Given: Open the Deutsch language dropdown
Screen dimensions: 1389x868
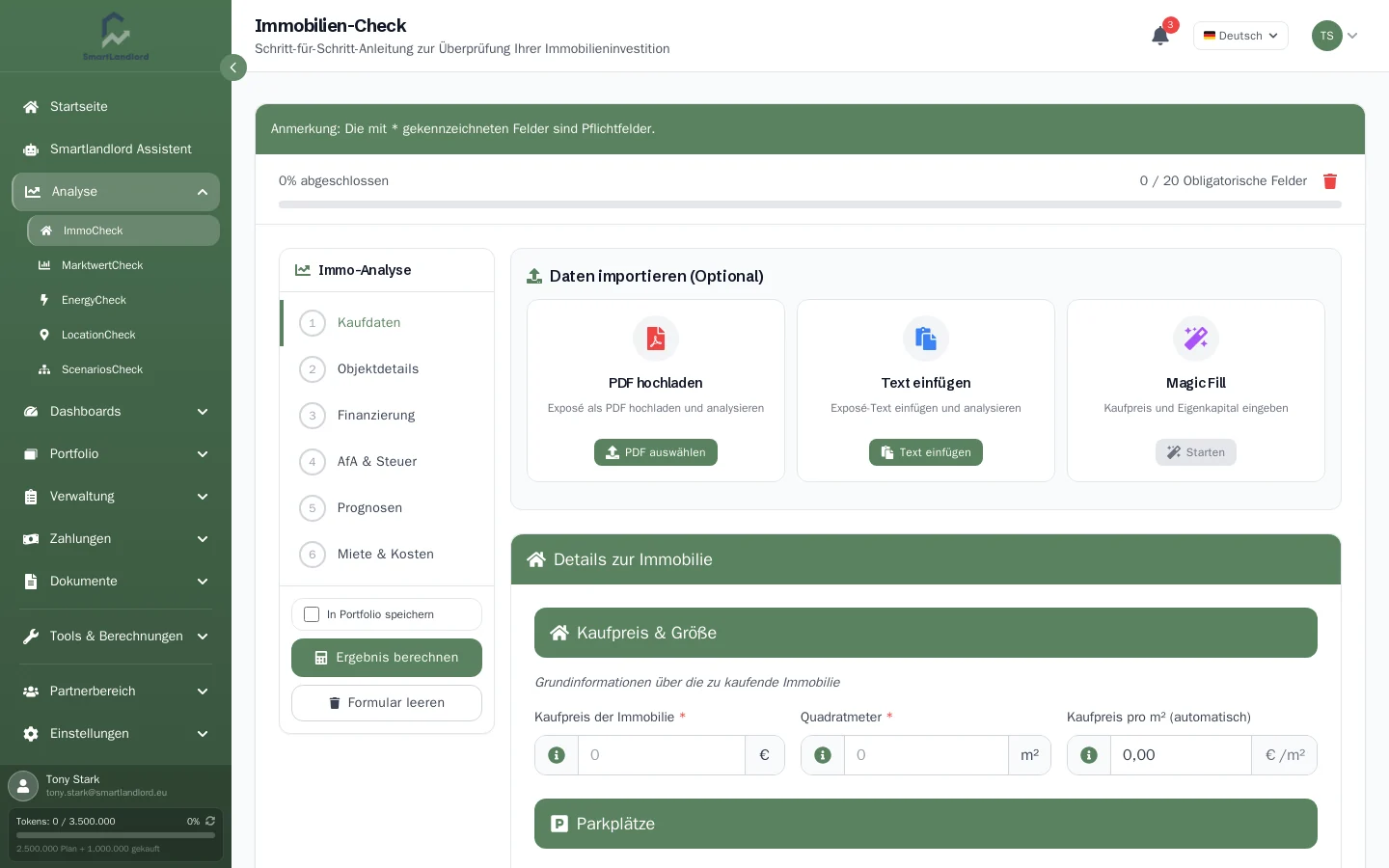Looking at the screenshot, I should coord(1240,36).
